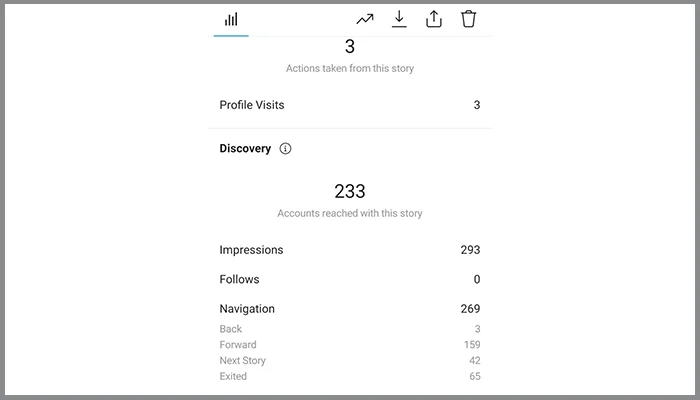Delete the story with the trash icon
The height and width of the screenshot is (400, 700).
coord(468,19)
